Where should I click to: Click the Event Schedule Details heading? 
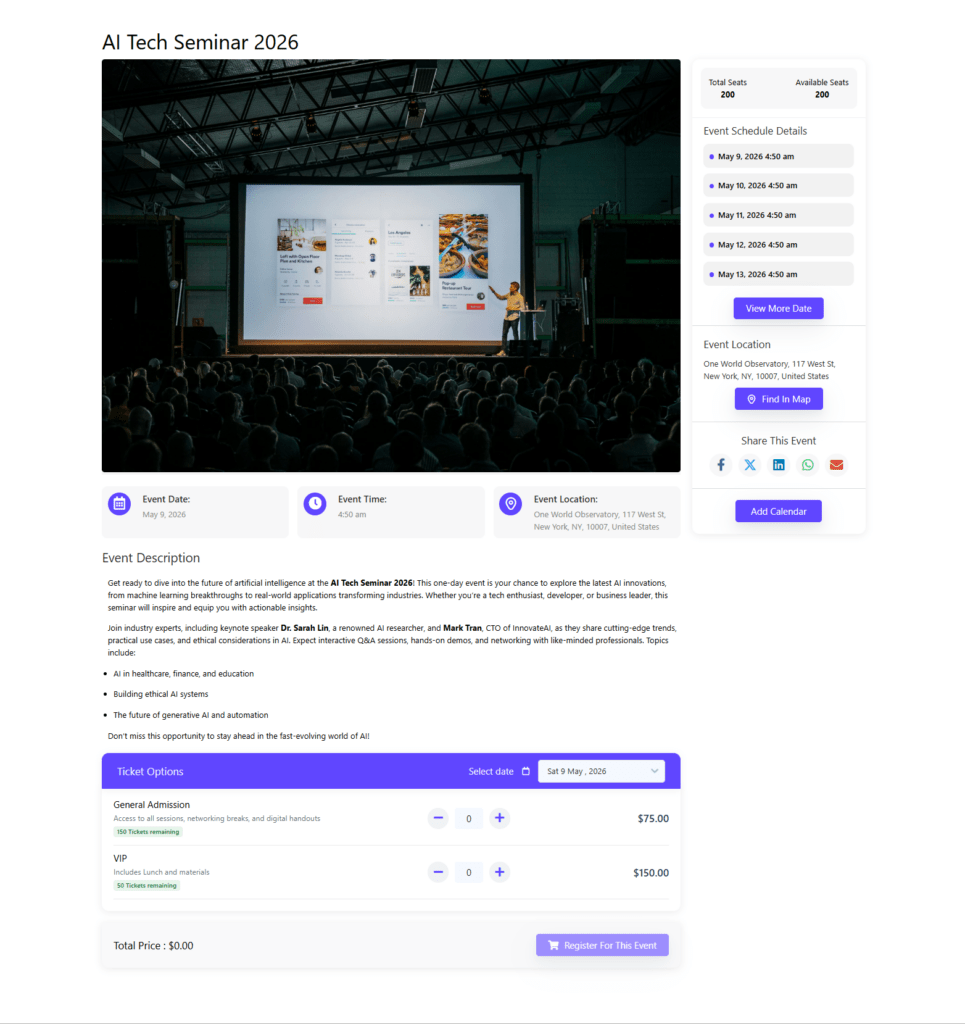755,131
